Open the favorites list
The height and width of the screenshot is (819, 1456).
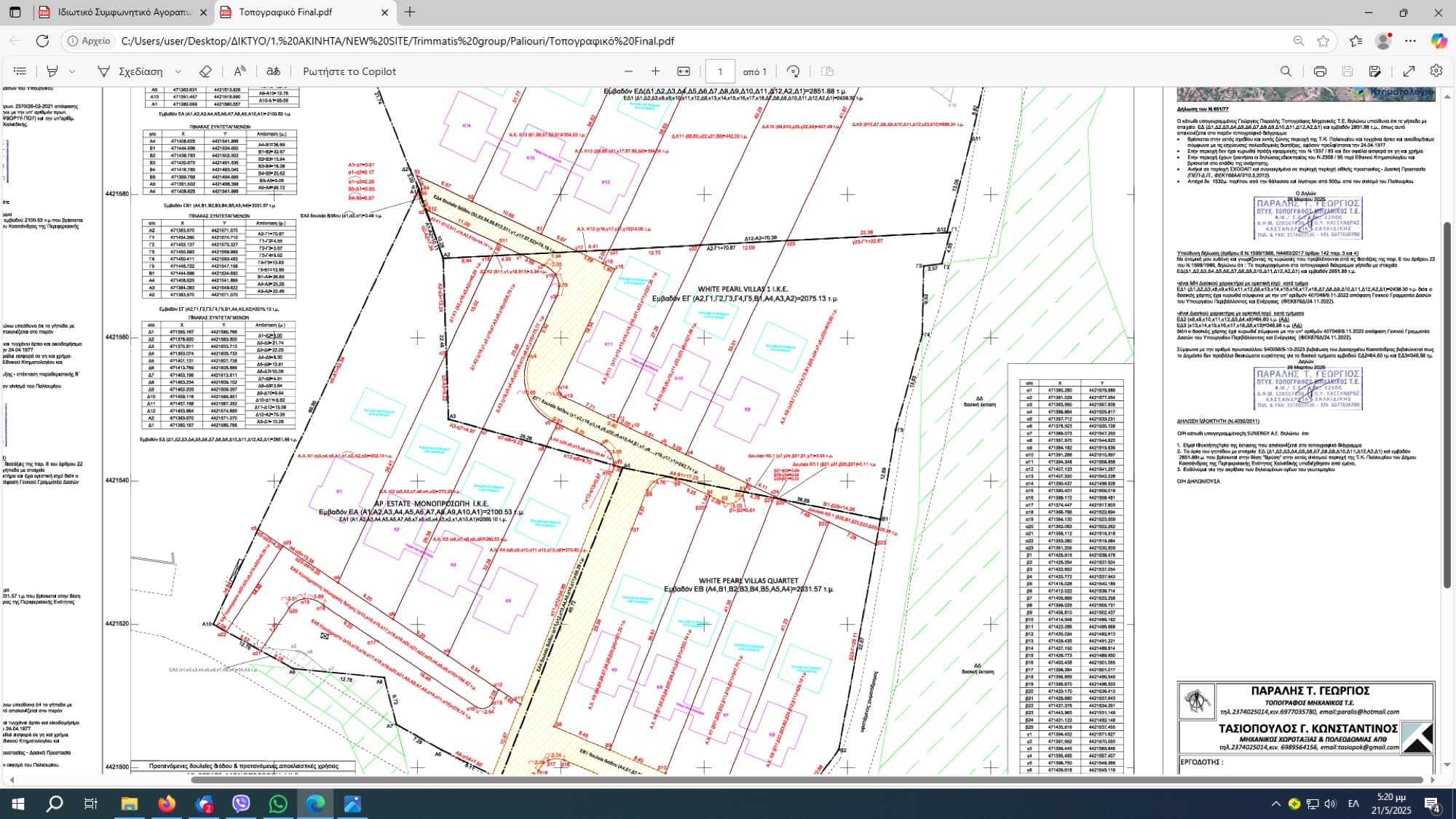pyautogui.click(x=1356, y=41)
